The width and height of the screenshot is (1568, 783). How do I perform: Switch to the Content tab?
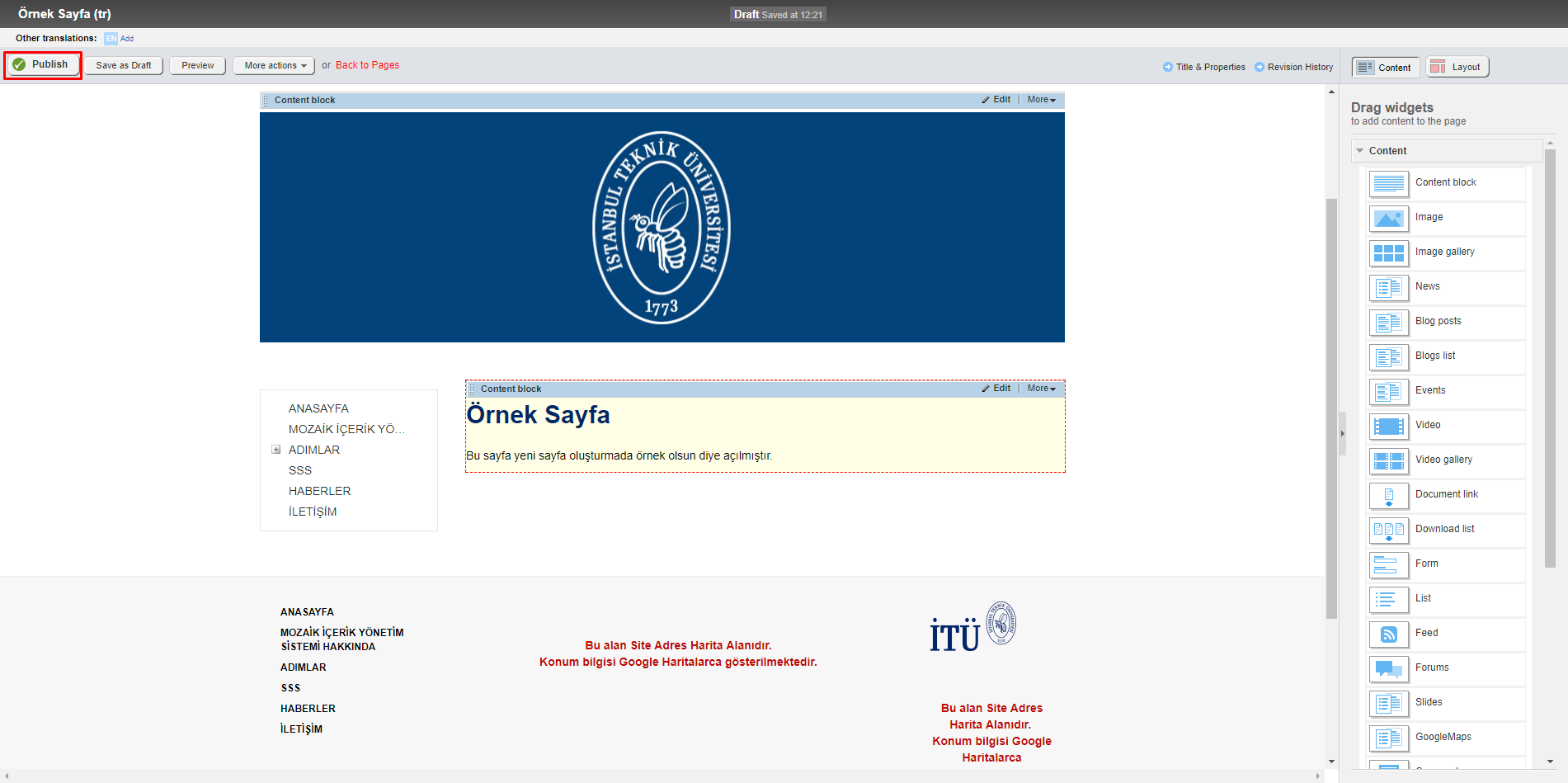pos(1386,68)
